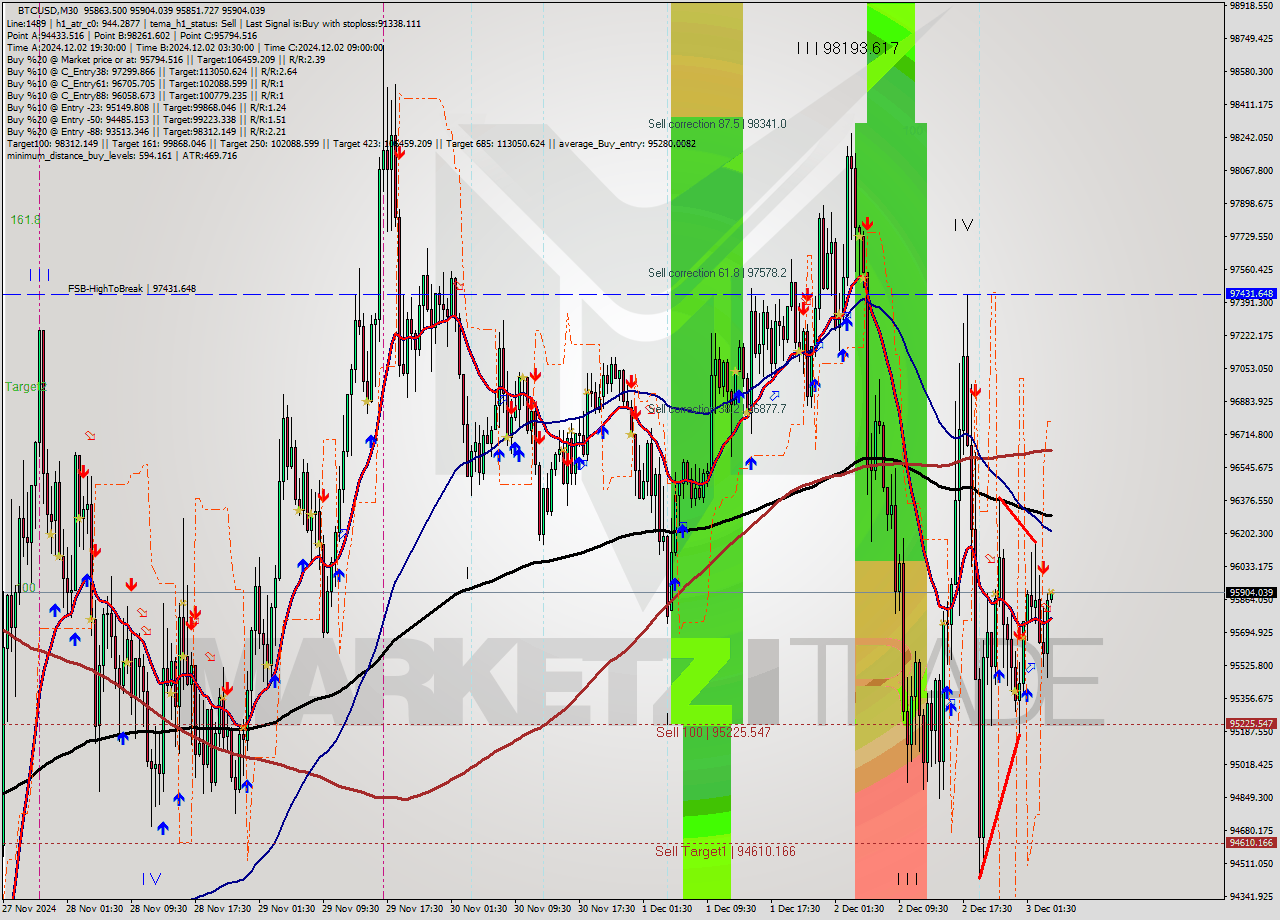Image resolution: width=1280 pixels, height=920 pixels.
Task: Click the black 95904.039 current price tag
Action: (1251, 592)
